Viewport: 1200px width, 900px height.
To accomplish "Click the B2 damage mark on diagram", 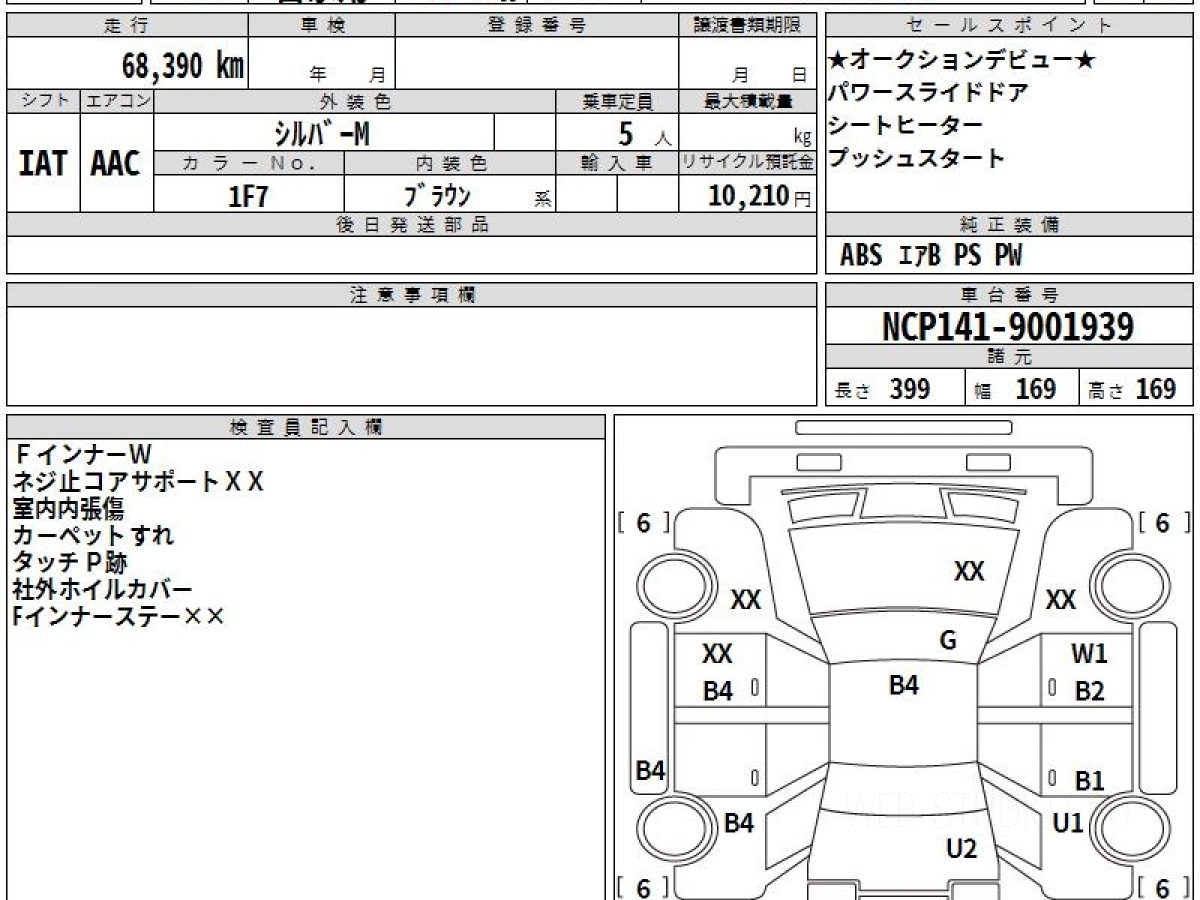I will (1089, 691).
